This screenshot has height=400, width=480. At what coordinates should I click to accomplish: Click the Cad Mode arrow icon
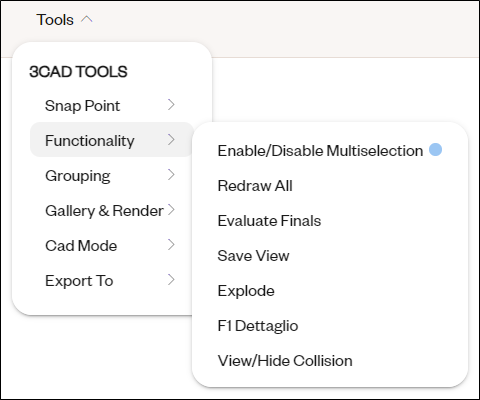pyautogui.click(x=171, y=245)
